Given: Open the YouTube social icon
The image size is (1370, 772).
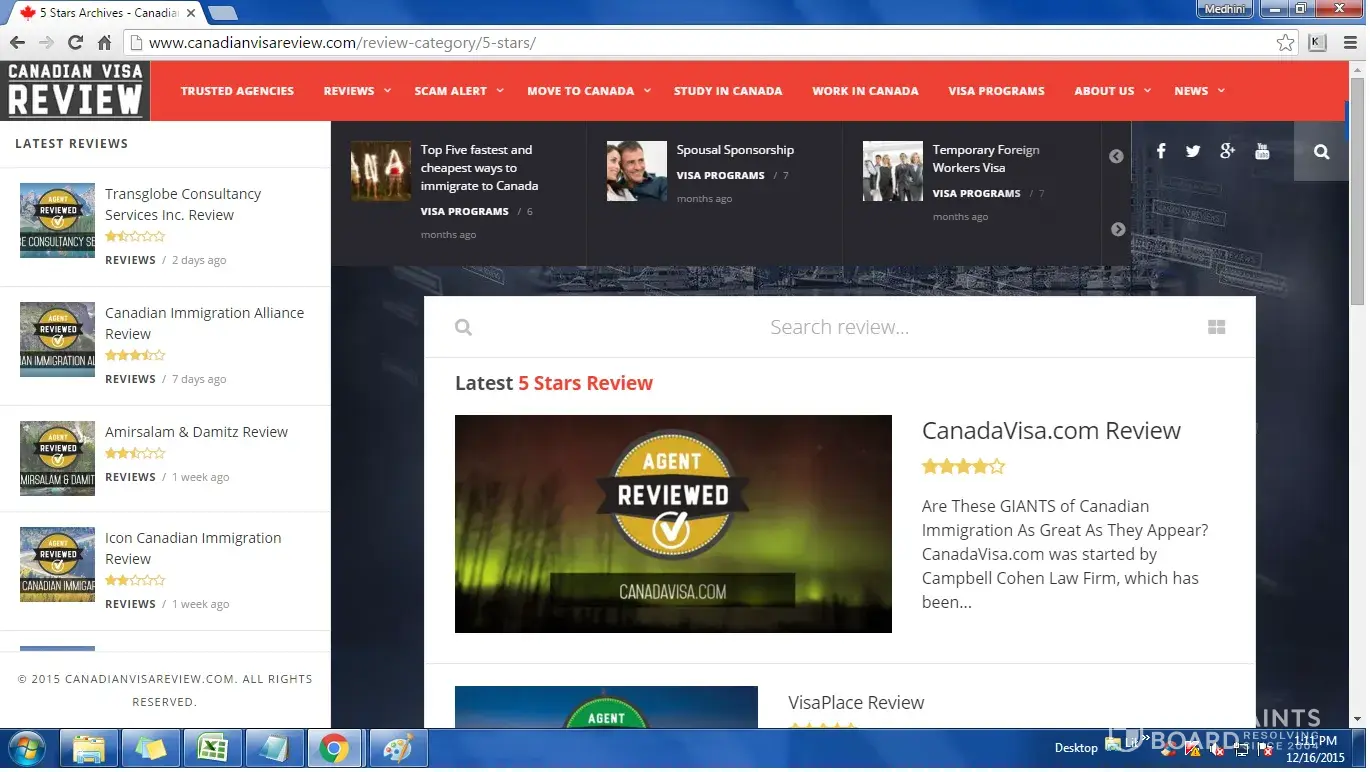Looking at the screenshot, I should point(1262,151).
